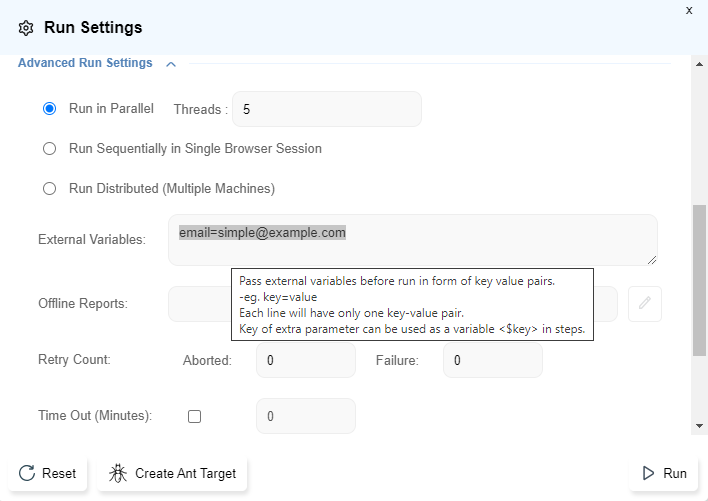Click the Failure retry count field
This screenshot has width=708, height=501.
pyautogui.click(x=492, y=360)
